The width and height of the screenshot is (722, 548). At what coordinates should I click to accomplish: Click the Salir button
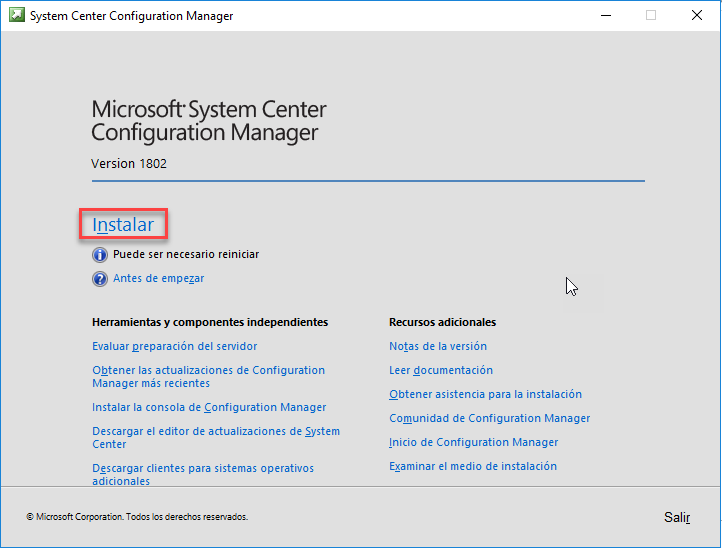click(x=677, y=517)
